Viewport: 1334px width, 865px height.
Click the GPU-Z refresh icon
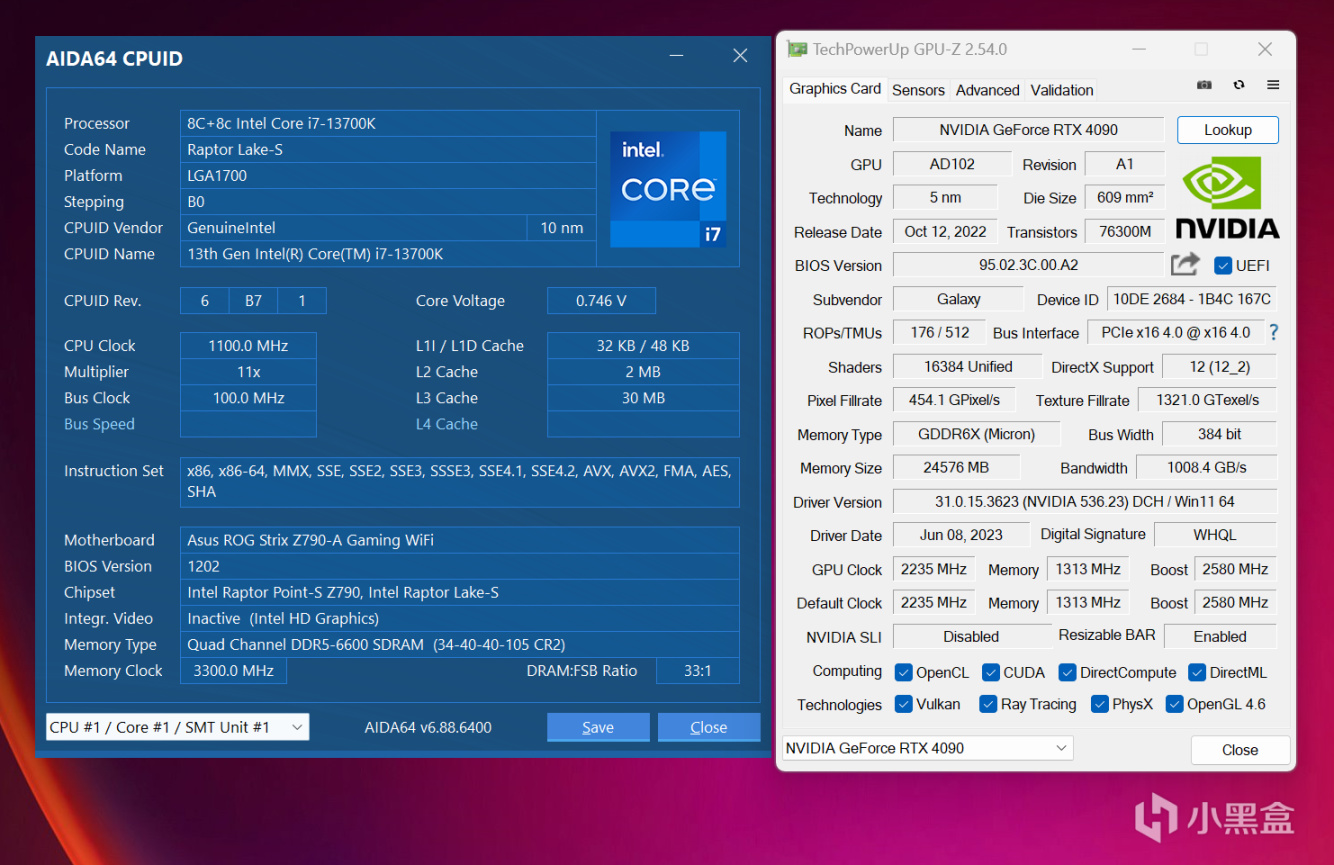point(1239,86)
